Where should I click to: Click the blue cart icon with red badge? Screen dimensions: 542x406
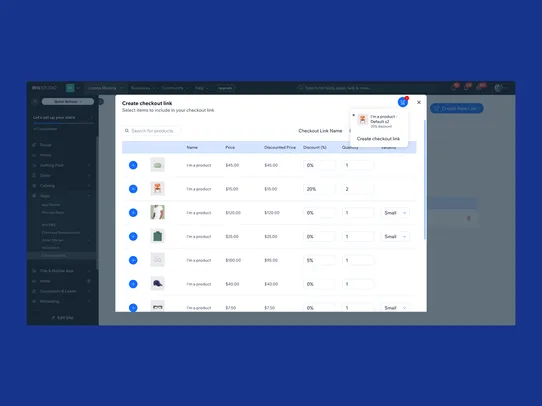[403, 102]
